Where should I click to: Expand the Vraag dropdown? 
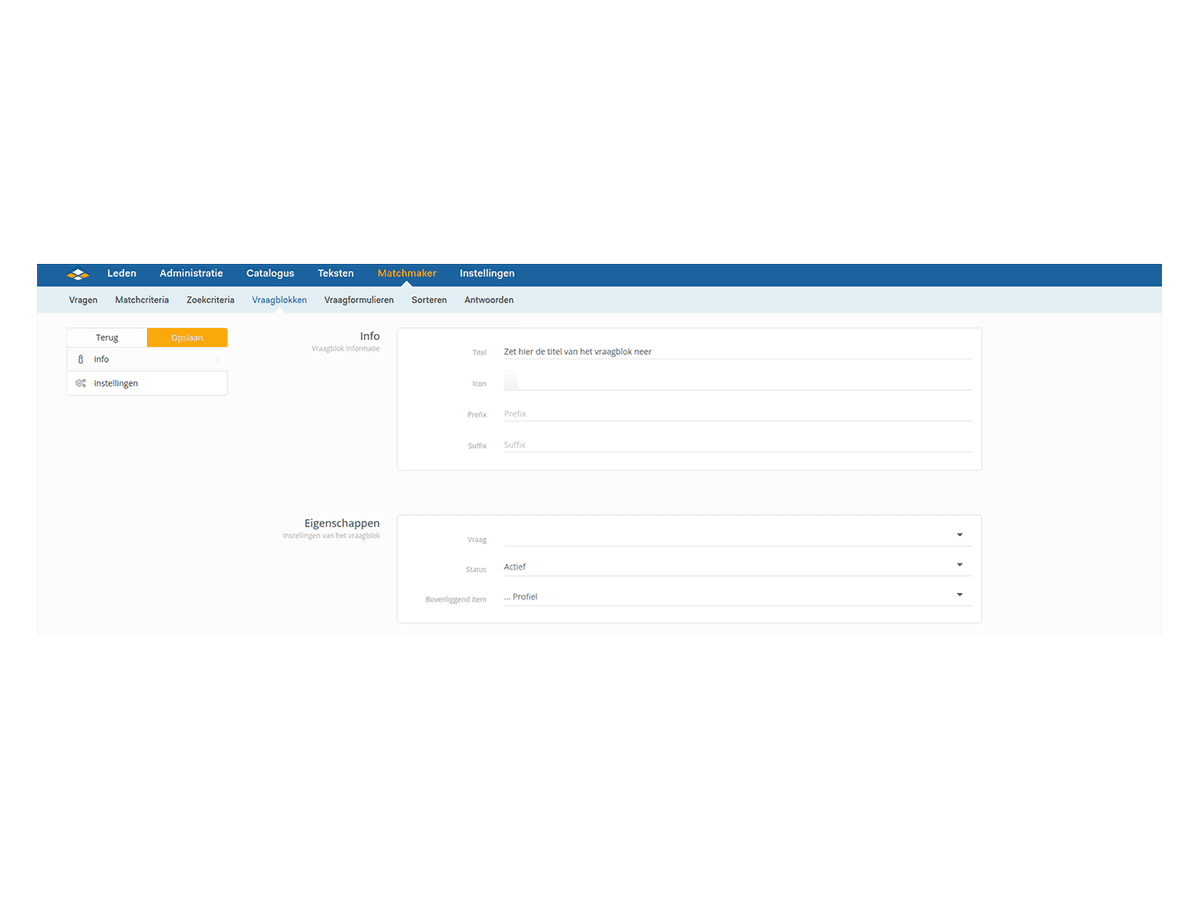(x=959, y=535)
